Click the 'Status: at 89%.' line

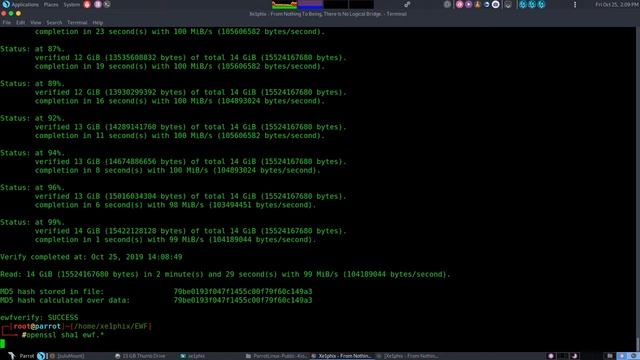coord(33,84)
